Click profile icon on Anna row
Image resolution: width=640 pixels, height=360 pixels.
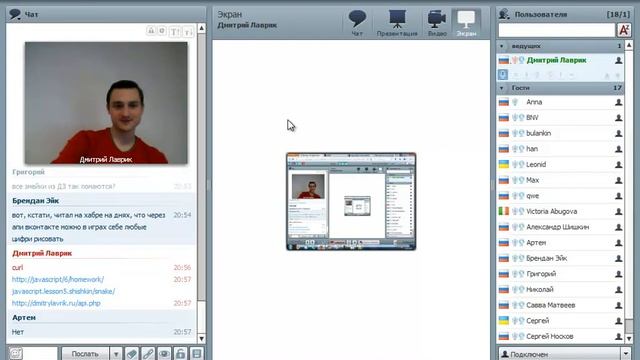click(x=618, y=102)
